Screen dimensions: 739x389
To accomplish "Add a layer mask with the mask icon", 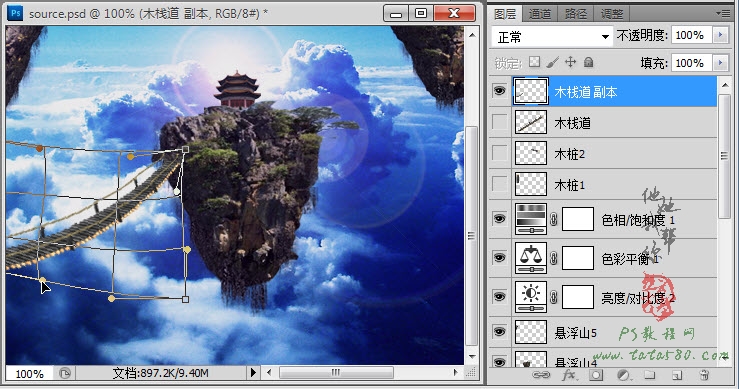I will (x=596, y=375).
